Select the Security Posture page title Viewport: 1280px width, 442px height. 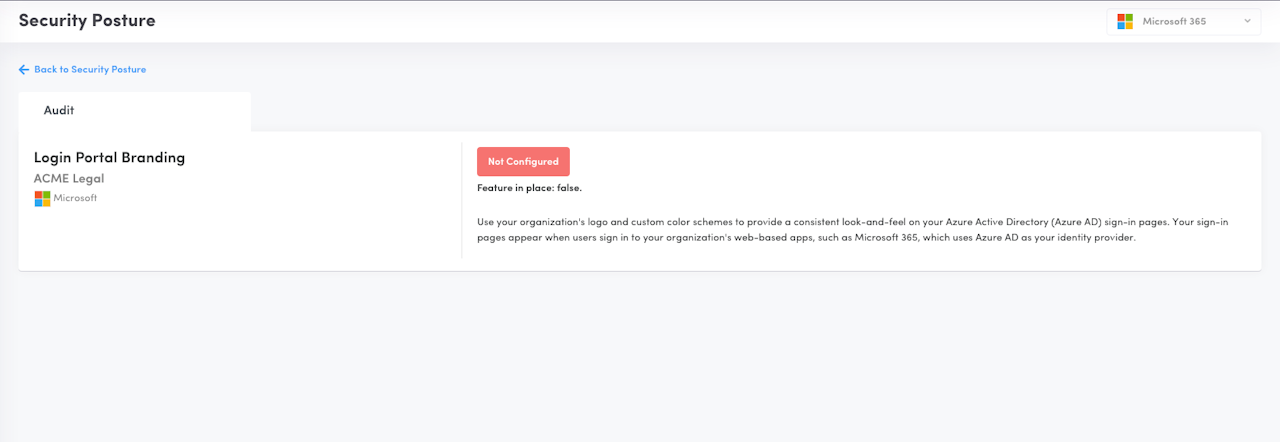87,20
